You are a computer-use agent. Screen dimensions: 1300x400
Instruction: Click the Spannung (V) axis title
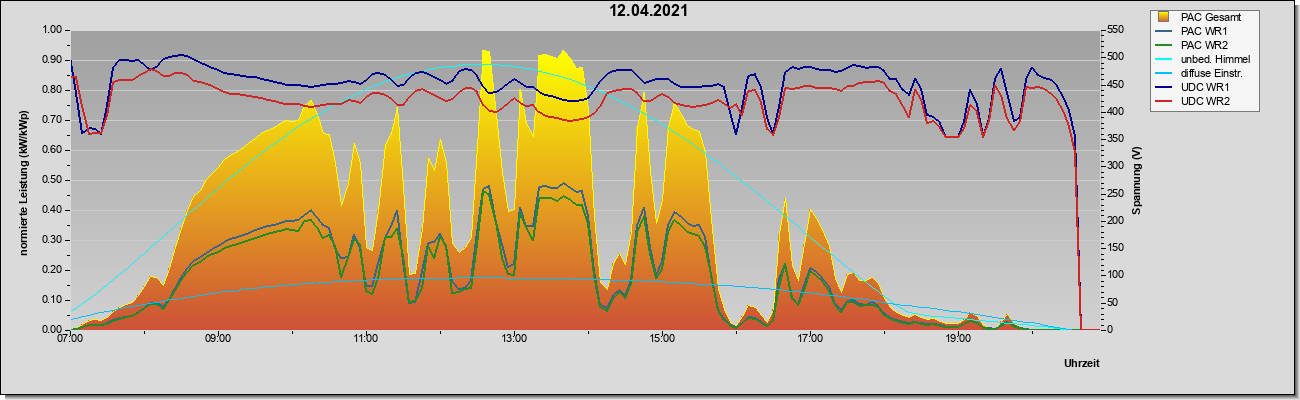pyautogui.click(x=1137, y=179)
